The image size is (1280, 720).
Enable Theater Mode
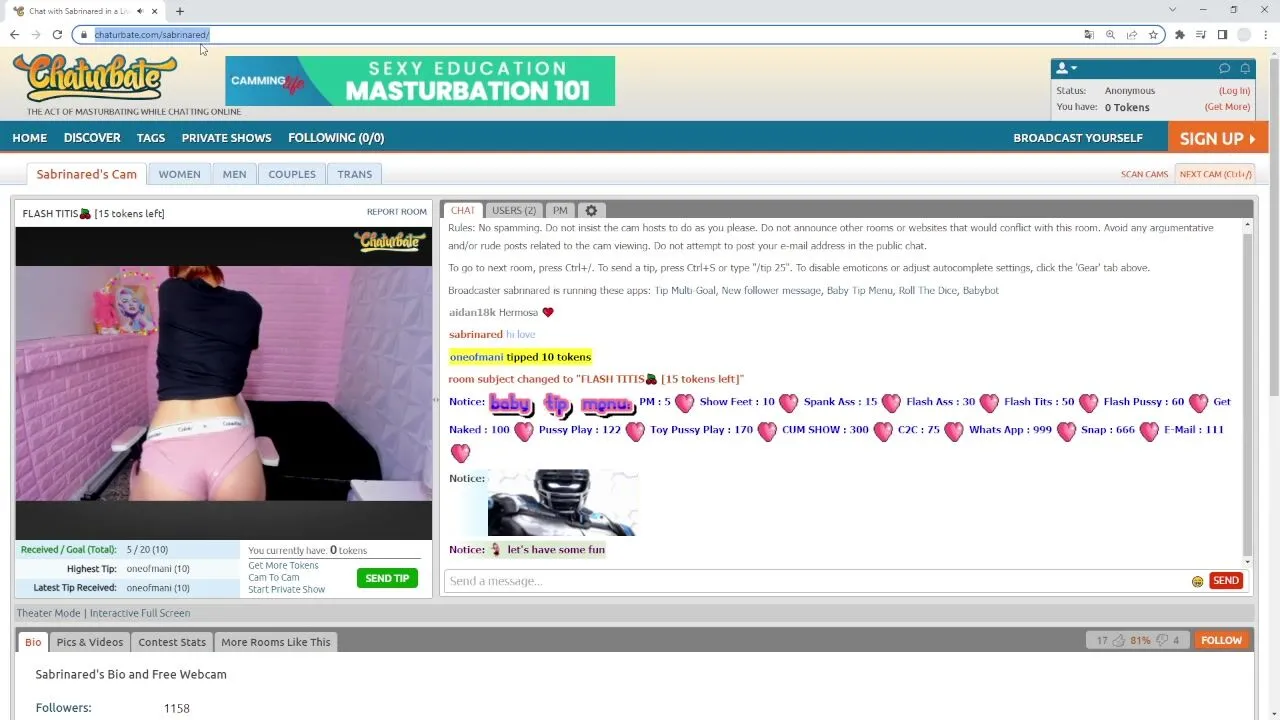coord(48,613)
